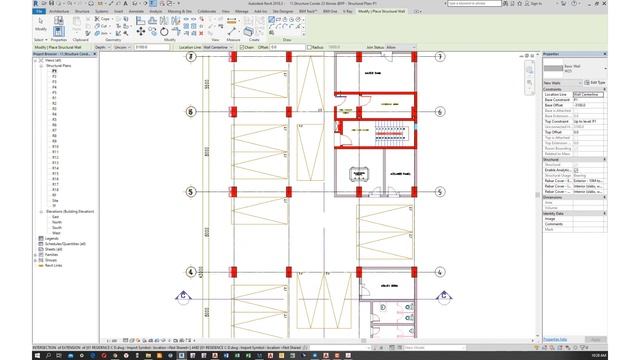Click the Join geometry tool
This screenshot has width=640, height=360.
click(x=102, y=33)
